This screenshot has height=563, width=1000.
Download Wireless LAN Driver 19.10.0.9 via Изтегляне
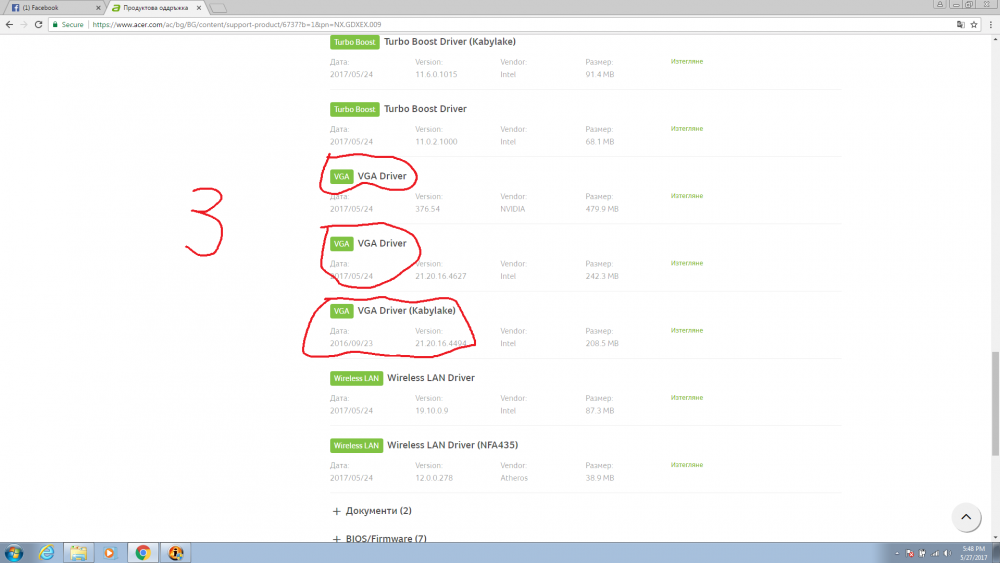click(686, 397)
